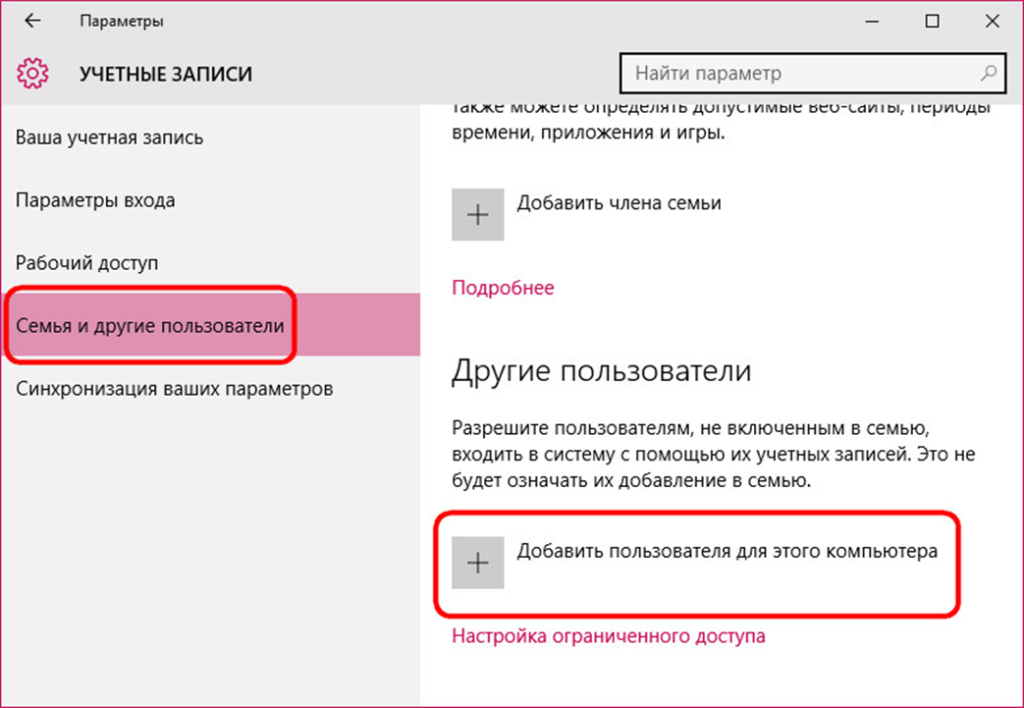Focus the Найти параметр search field
This screenshot has height=708, width=1024.
pyautogui.click(x=812, y=73)
